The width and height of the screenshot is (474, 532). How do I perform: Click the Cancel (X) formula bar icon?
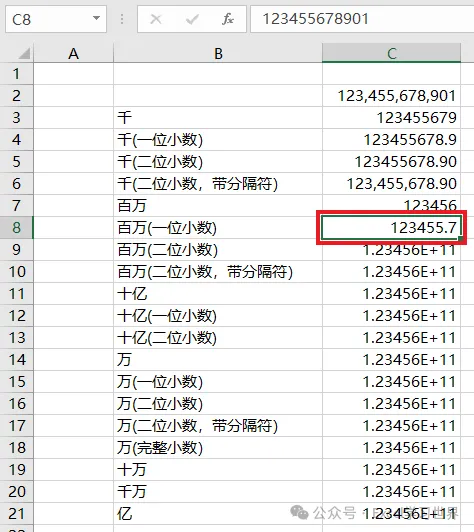(x=156, y=19)
